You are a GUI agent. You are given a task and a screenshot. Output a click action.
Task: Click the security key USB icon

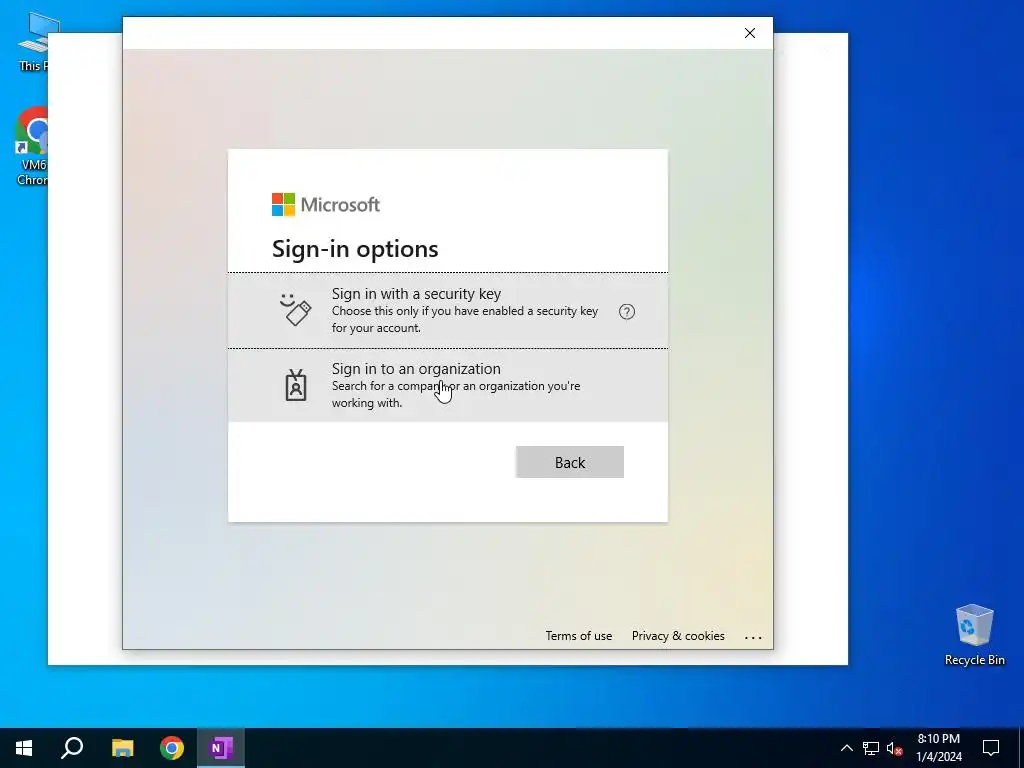(x=296, y=310)
